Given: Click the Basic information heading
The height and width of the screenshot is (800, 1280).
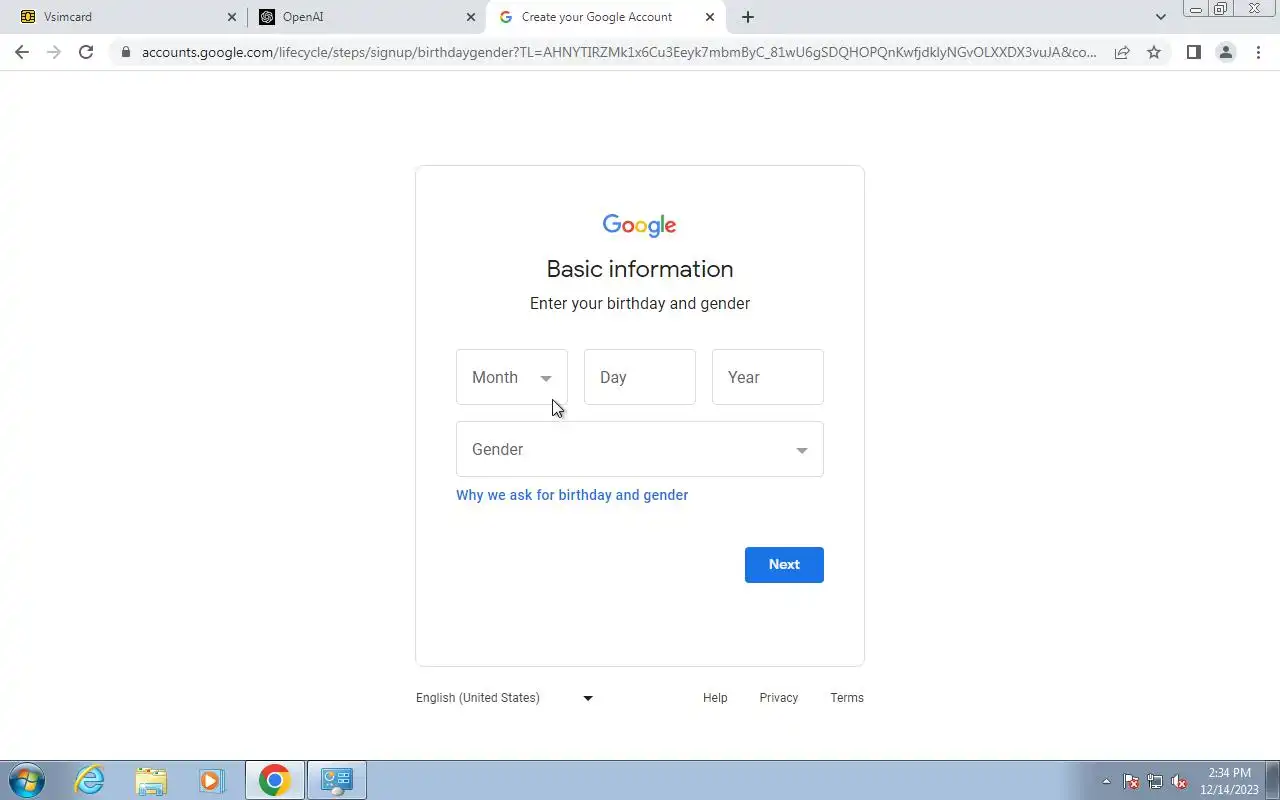Looking at the screenshot, I should click(640, 269).
